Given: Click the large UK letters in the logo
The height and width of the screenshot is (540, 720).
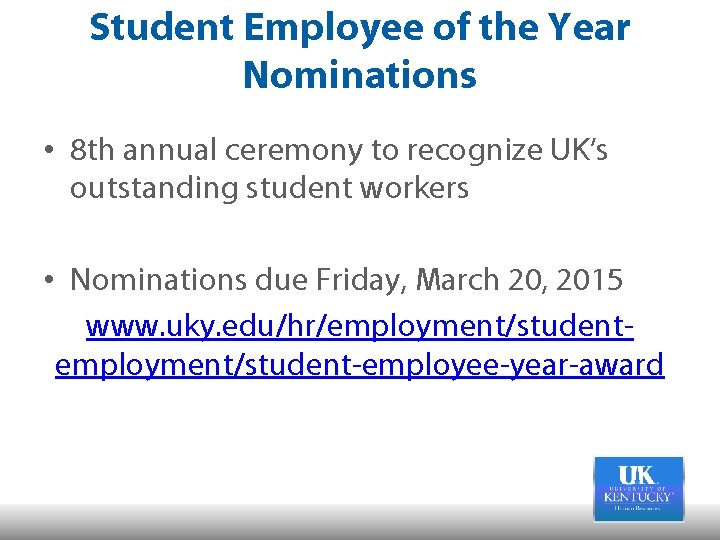Looking at the screenshot, I should pos(638,475).
